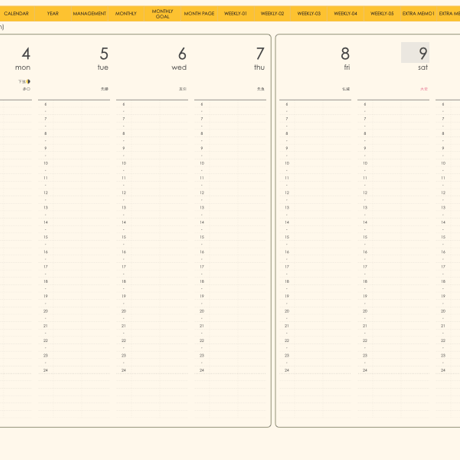This screenshot has height=460, width=460.
Task: Switch to the WEEKLY-02 tab
Action: 272,14
